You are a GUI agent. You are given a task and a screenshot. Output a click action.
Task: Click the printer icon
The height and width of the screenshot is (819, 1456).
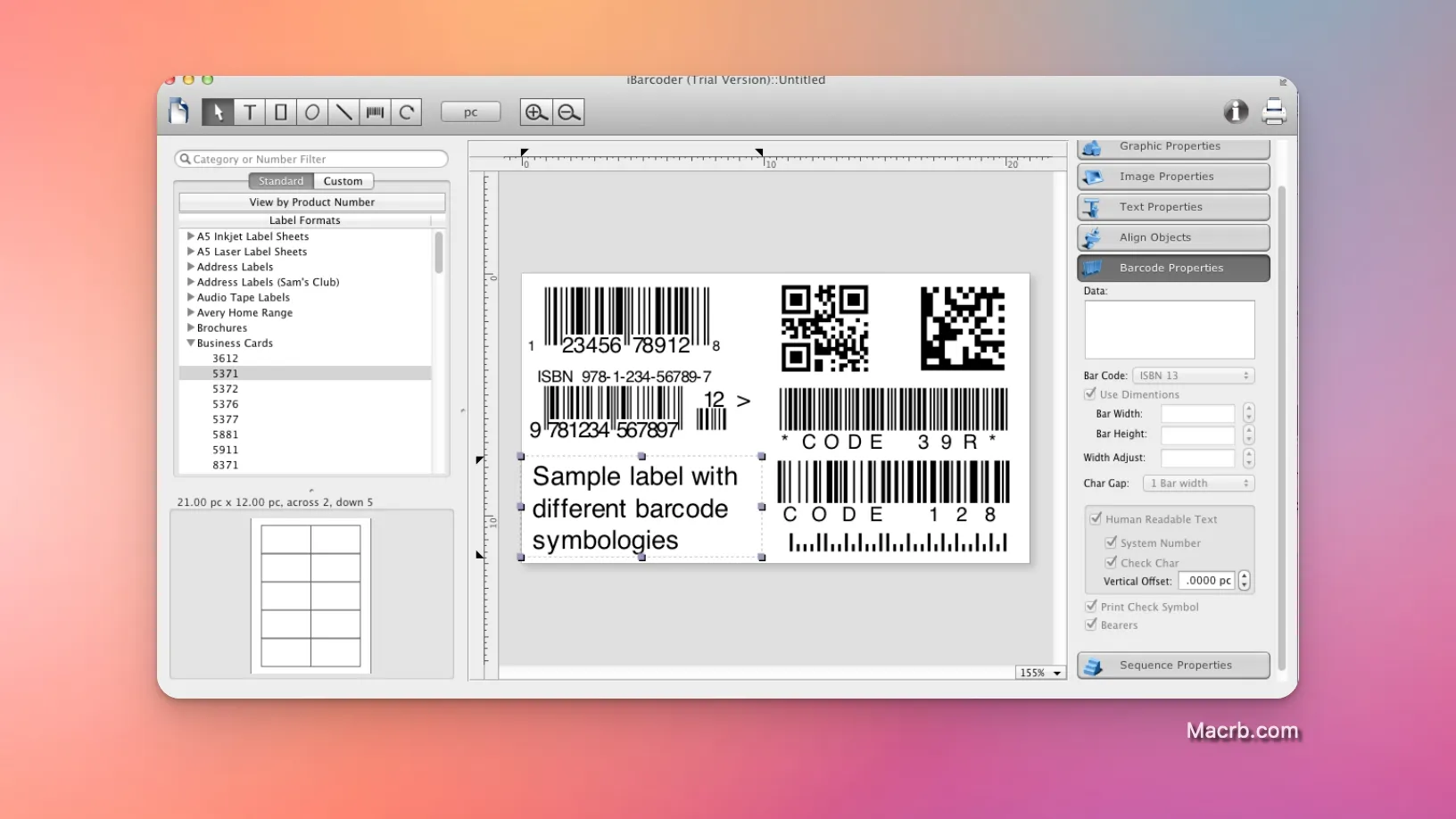[1274, 112]
